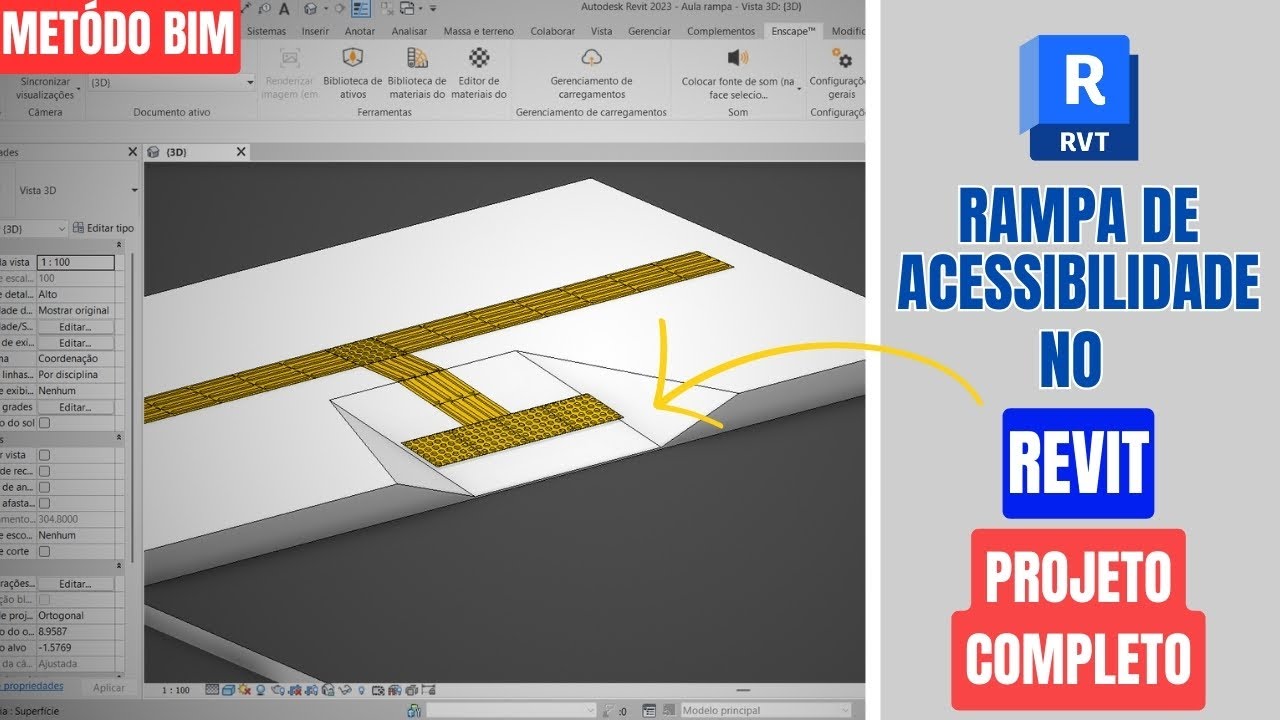Click the 3D view cube icon on the (3D) tab
The image size is (1280, 720).
pos(154,152)
